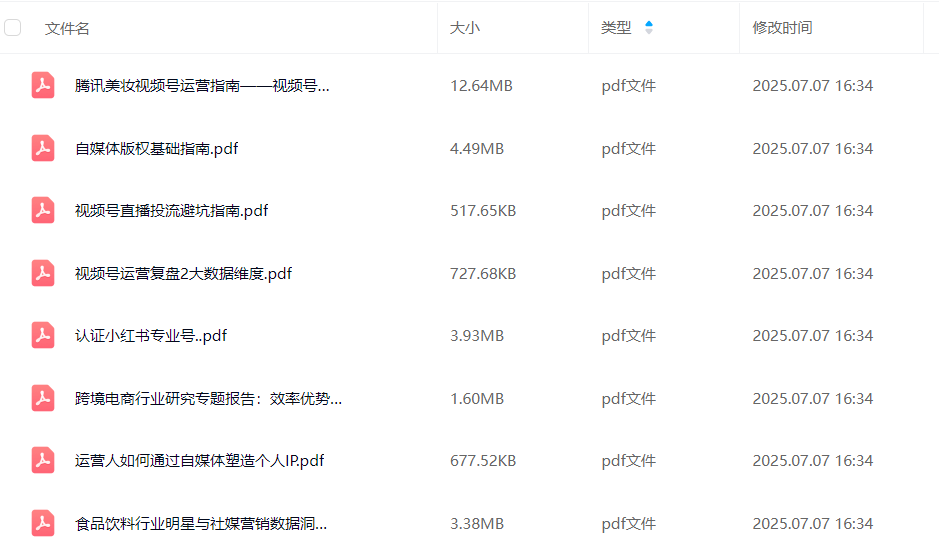Click pdf文件 type cell in 认证小红书专业号 row
Viewport: 939px width, 552px height.
click(x=628, y=336)
